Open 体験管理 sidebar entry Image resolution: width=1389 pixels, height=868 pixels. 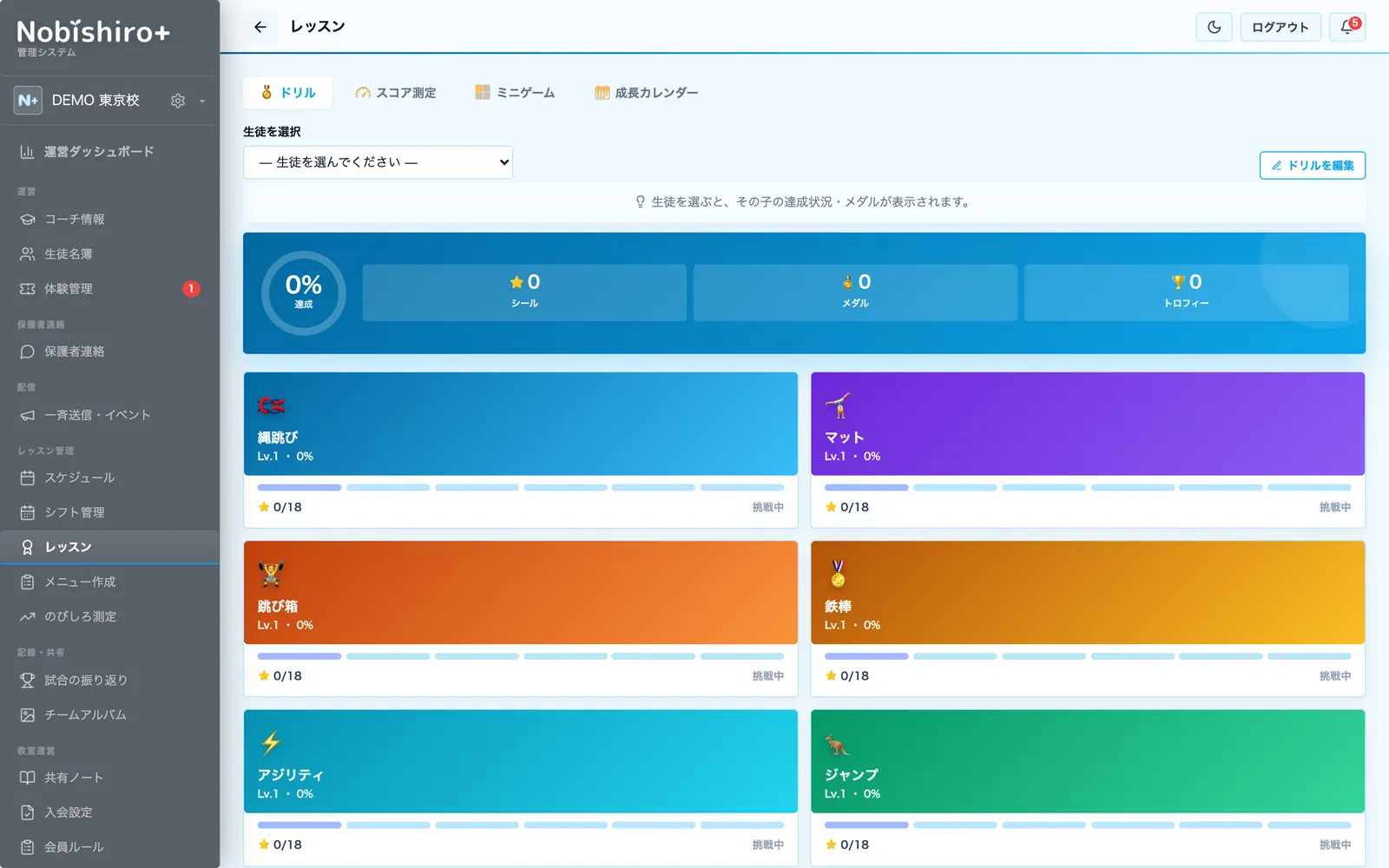click(109, 289)
